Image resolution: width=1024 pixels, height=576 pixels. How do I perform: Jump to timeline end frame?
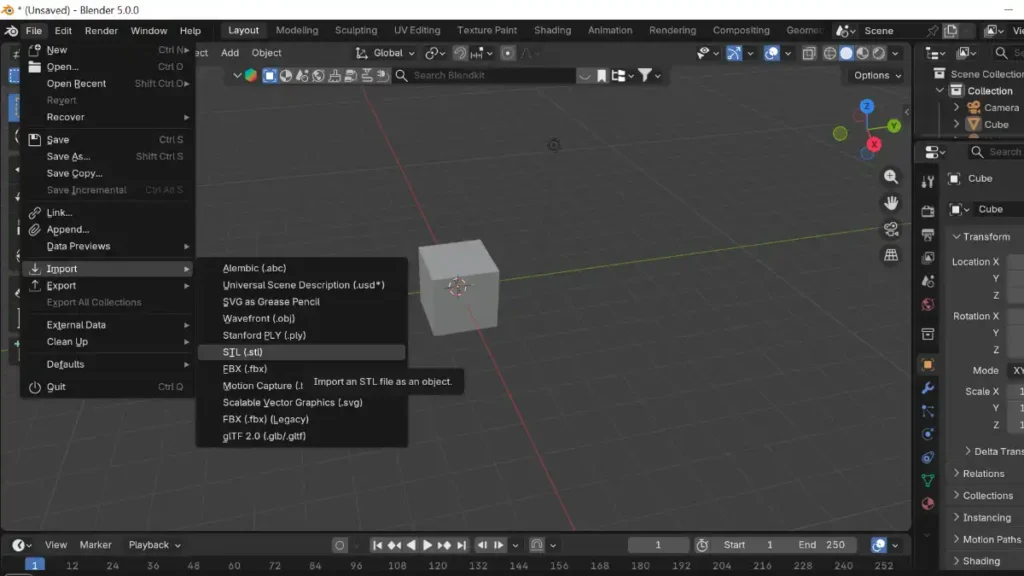(x=461, y=545)
